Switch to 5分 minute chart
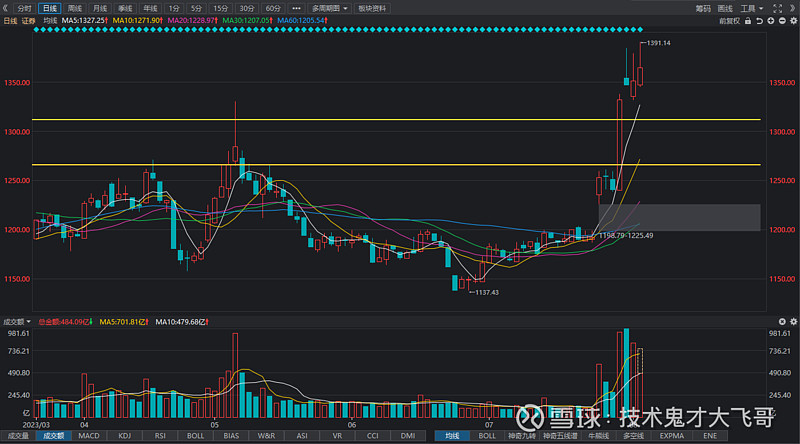The width and height of the screenshot is (800, 444). (196, 8)
